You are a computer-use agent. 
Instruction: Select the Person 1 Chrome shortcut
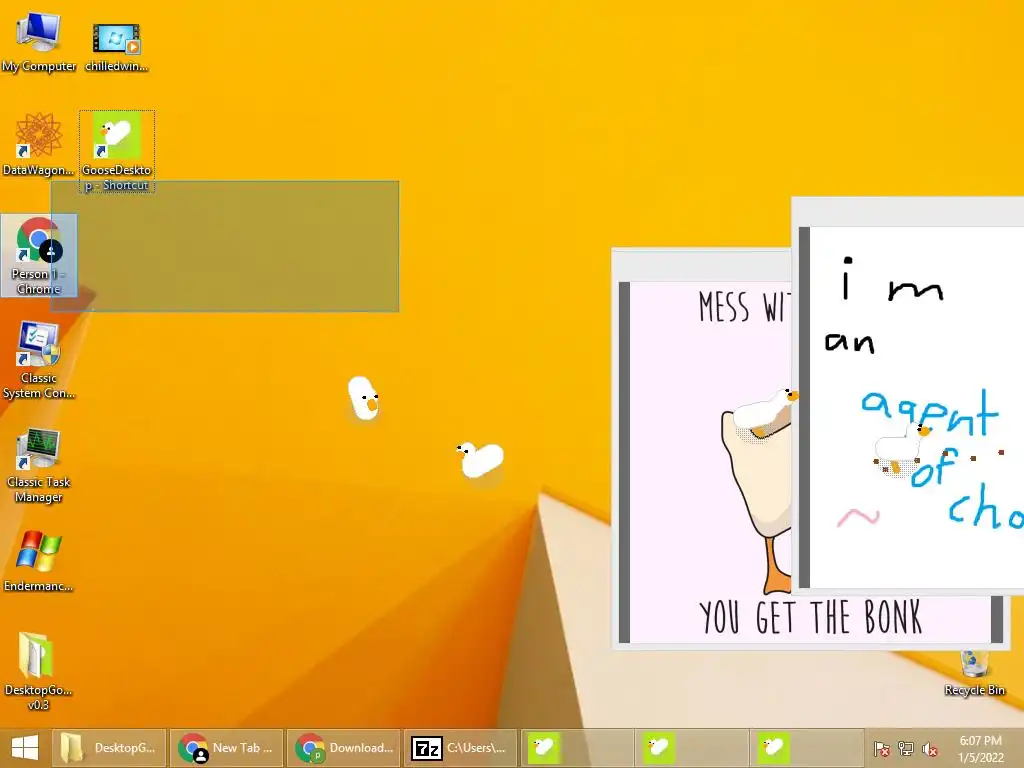tap(39, 255)
